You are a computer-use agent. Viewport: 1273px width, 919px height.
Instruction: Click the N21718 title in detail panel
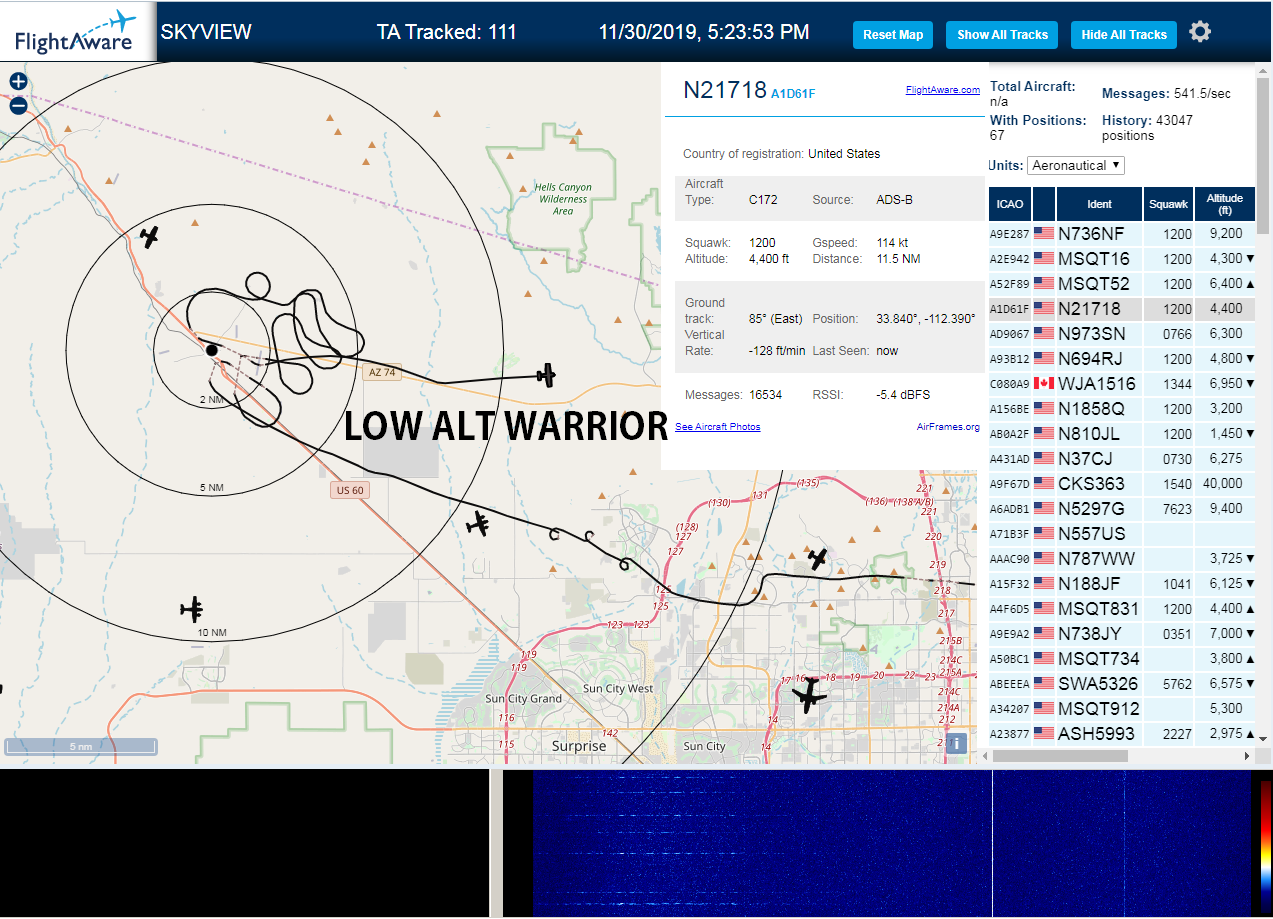tap(724, 90)
